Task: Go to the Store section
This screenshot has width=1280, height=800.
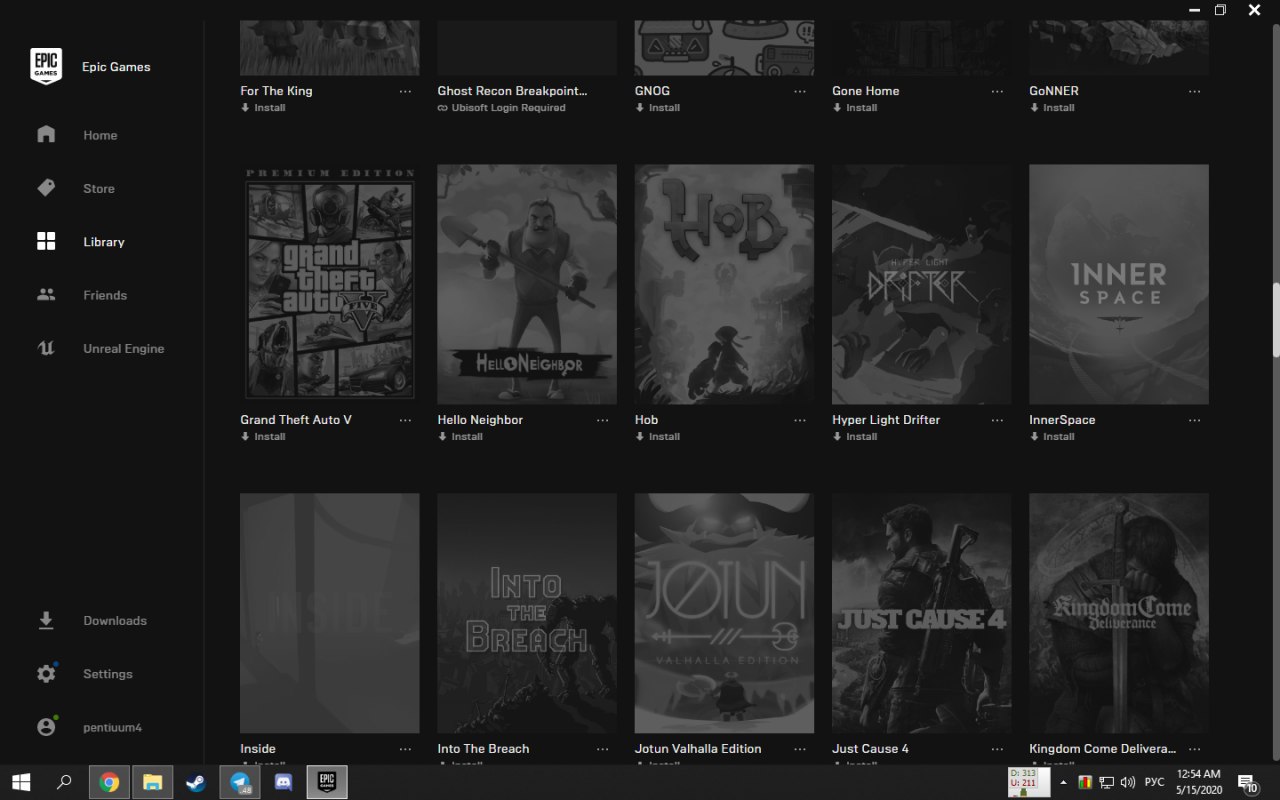Action: tap(99, 188)
